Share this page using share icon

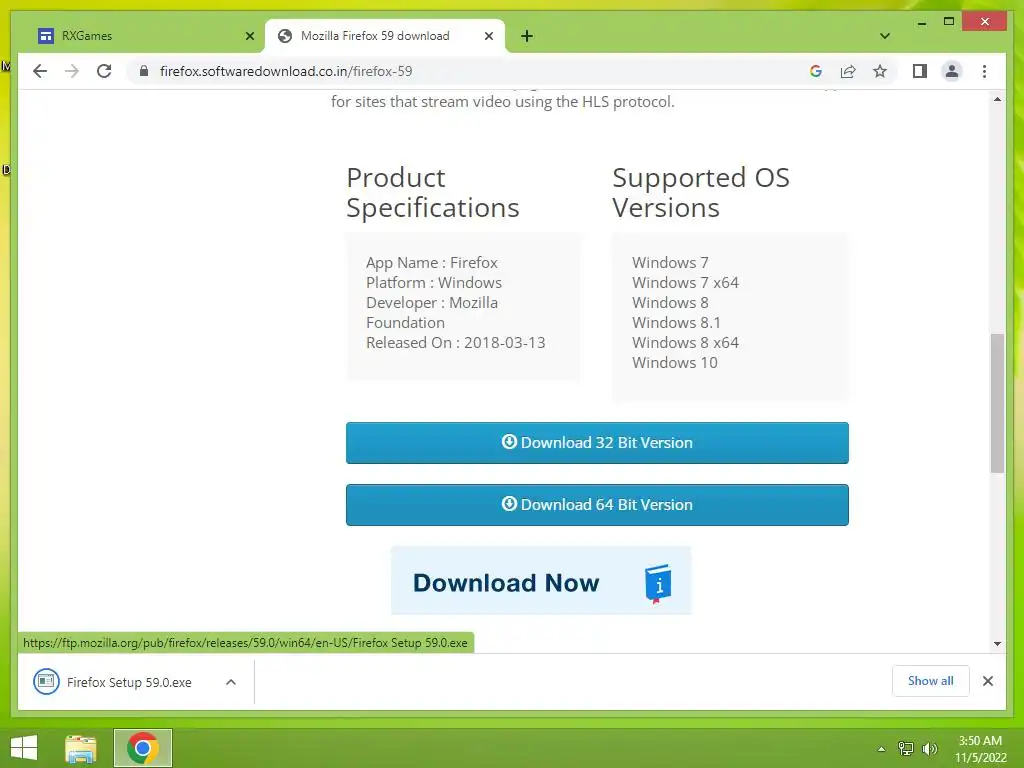coord(848,71)
